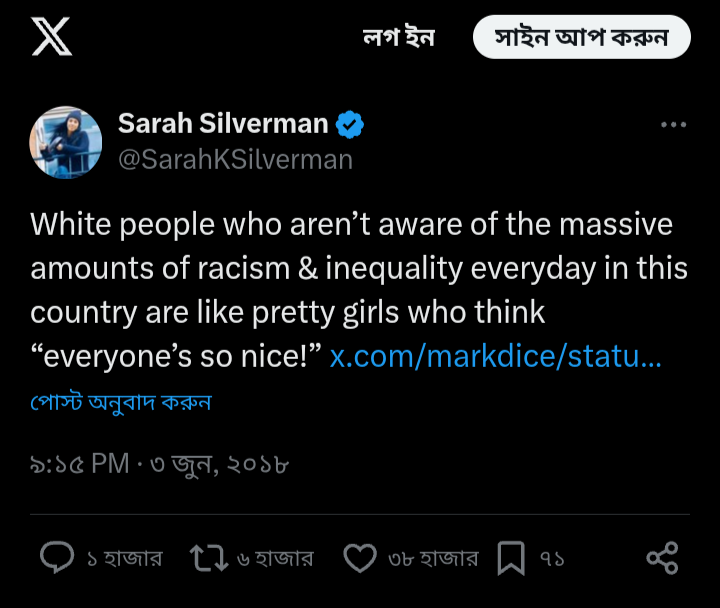Click the সাইন আপ করুন sign-up button
Viewport: 720px width, 608px height.
tap(582, 37)
